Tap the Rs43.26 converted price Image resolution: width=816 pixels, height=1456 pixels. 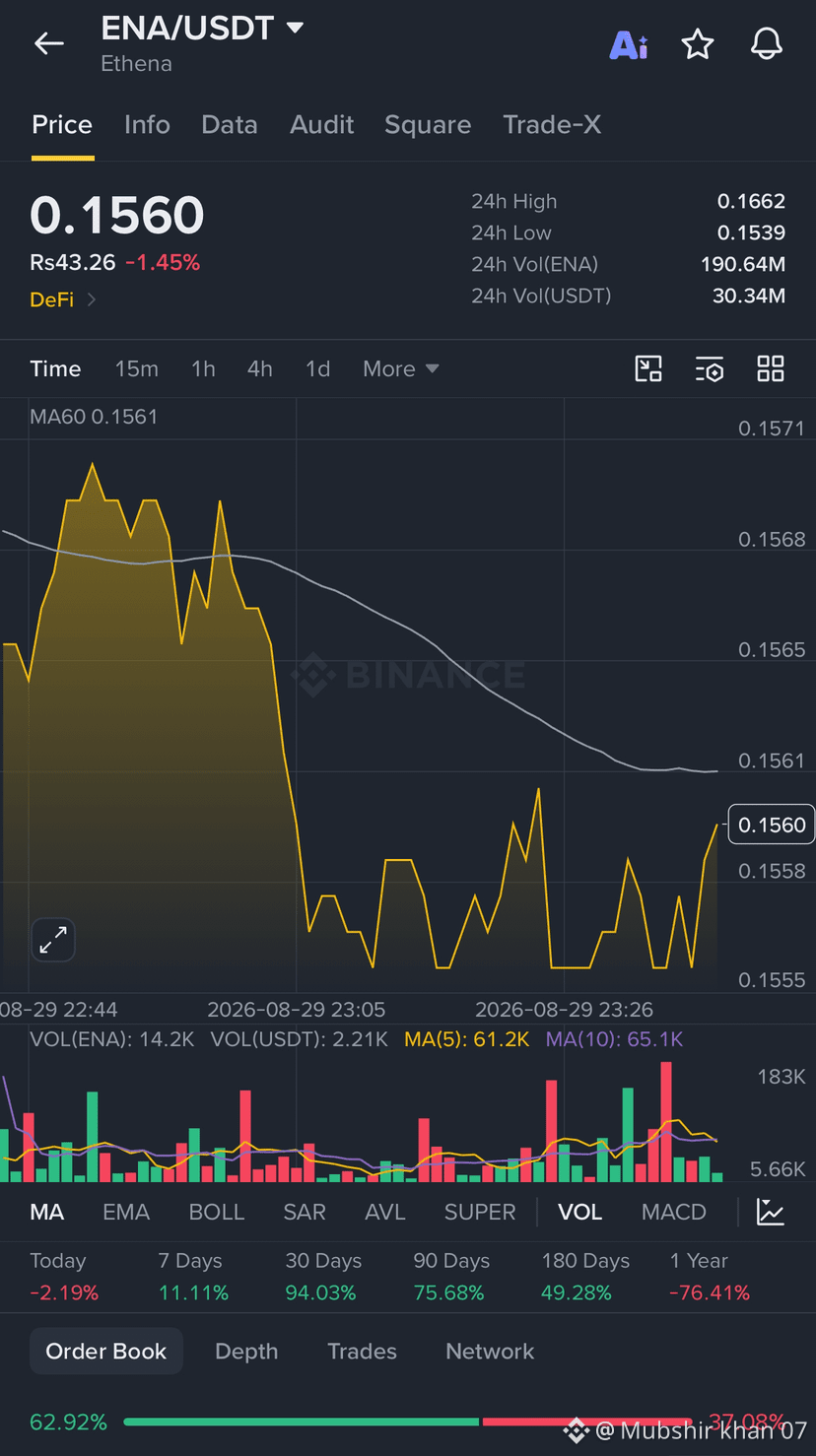coord(73,263)
